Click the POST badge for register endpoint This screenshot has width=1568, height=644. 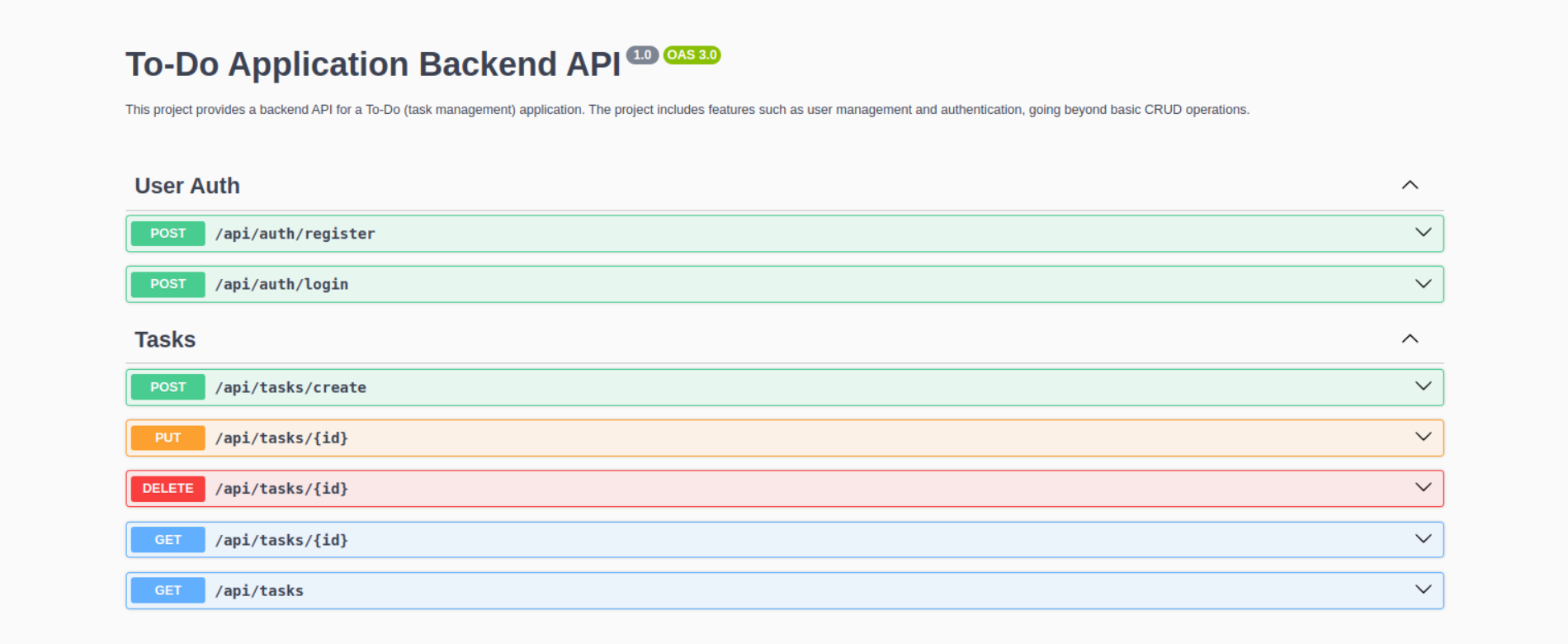pyautogui.click(x=168, y=234)
